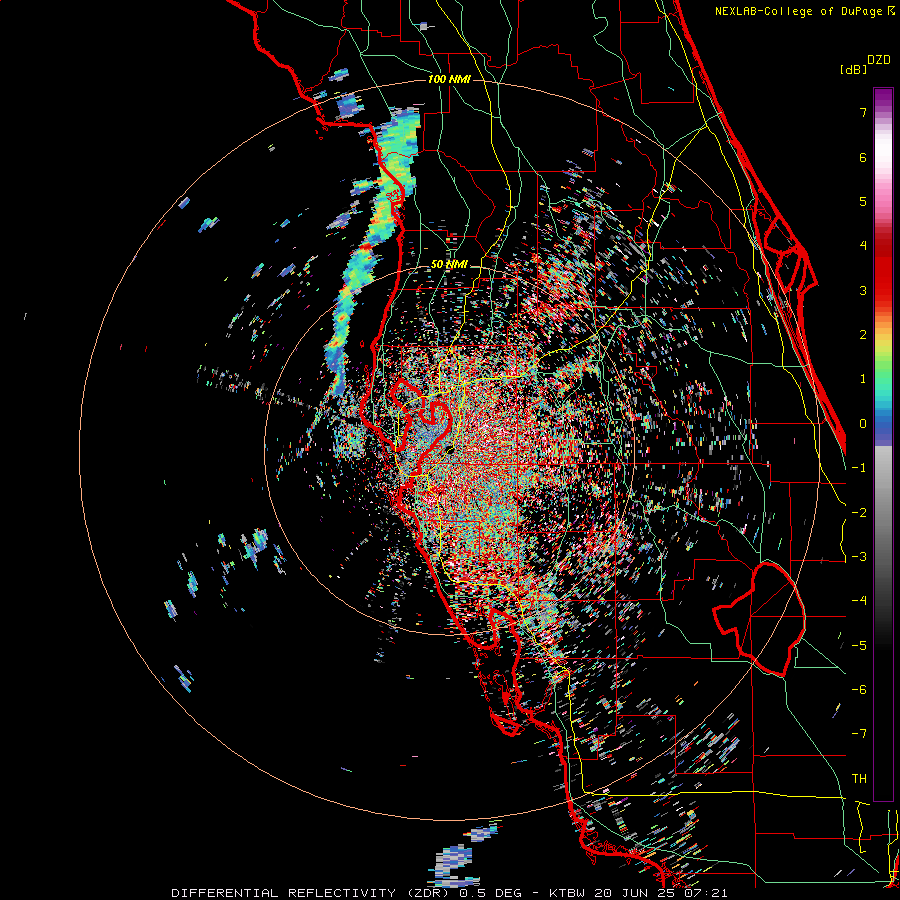The height and width of the screenshot is (900, 900).
Task: Click the colorbar value -1
Action: coord(859,468)
